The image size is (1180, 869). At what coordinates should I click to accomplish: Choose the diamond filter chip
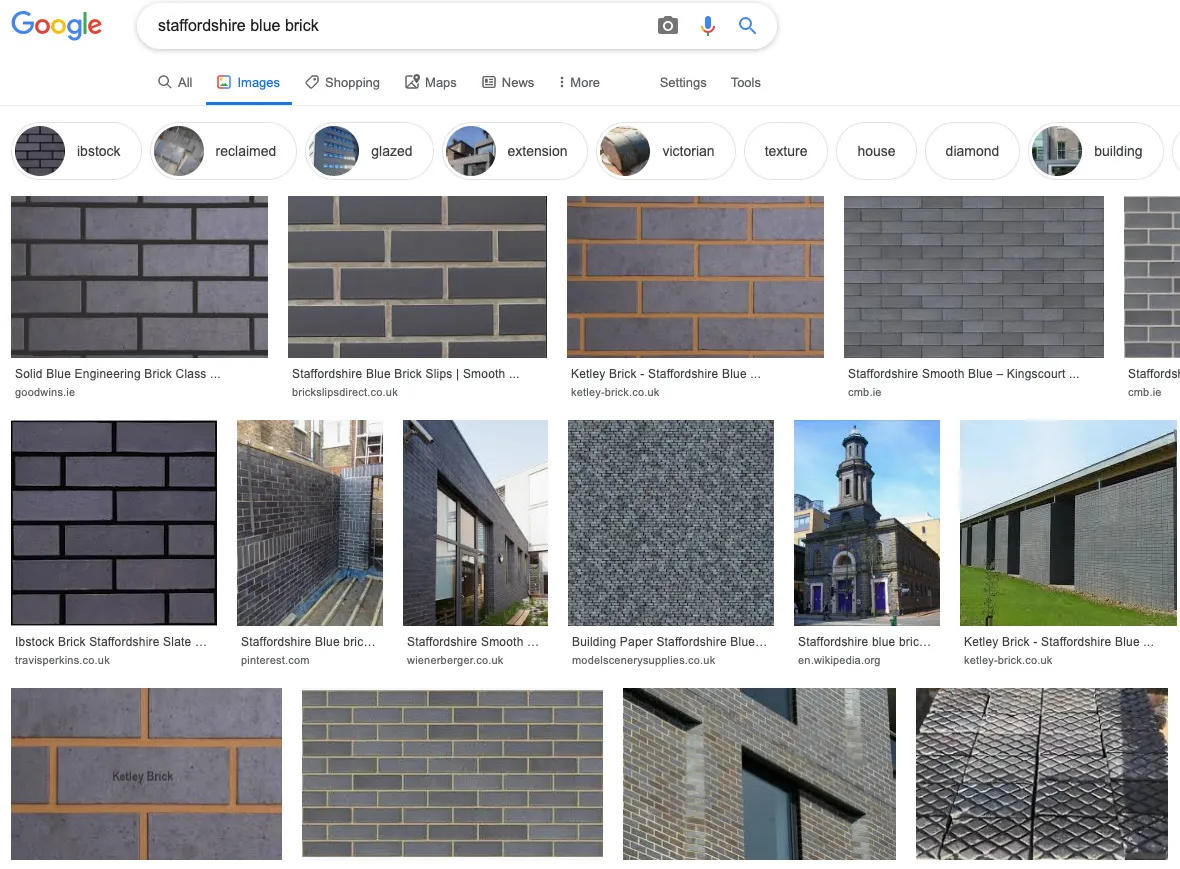point(972,151)
